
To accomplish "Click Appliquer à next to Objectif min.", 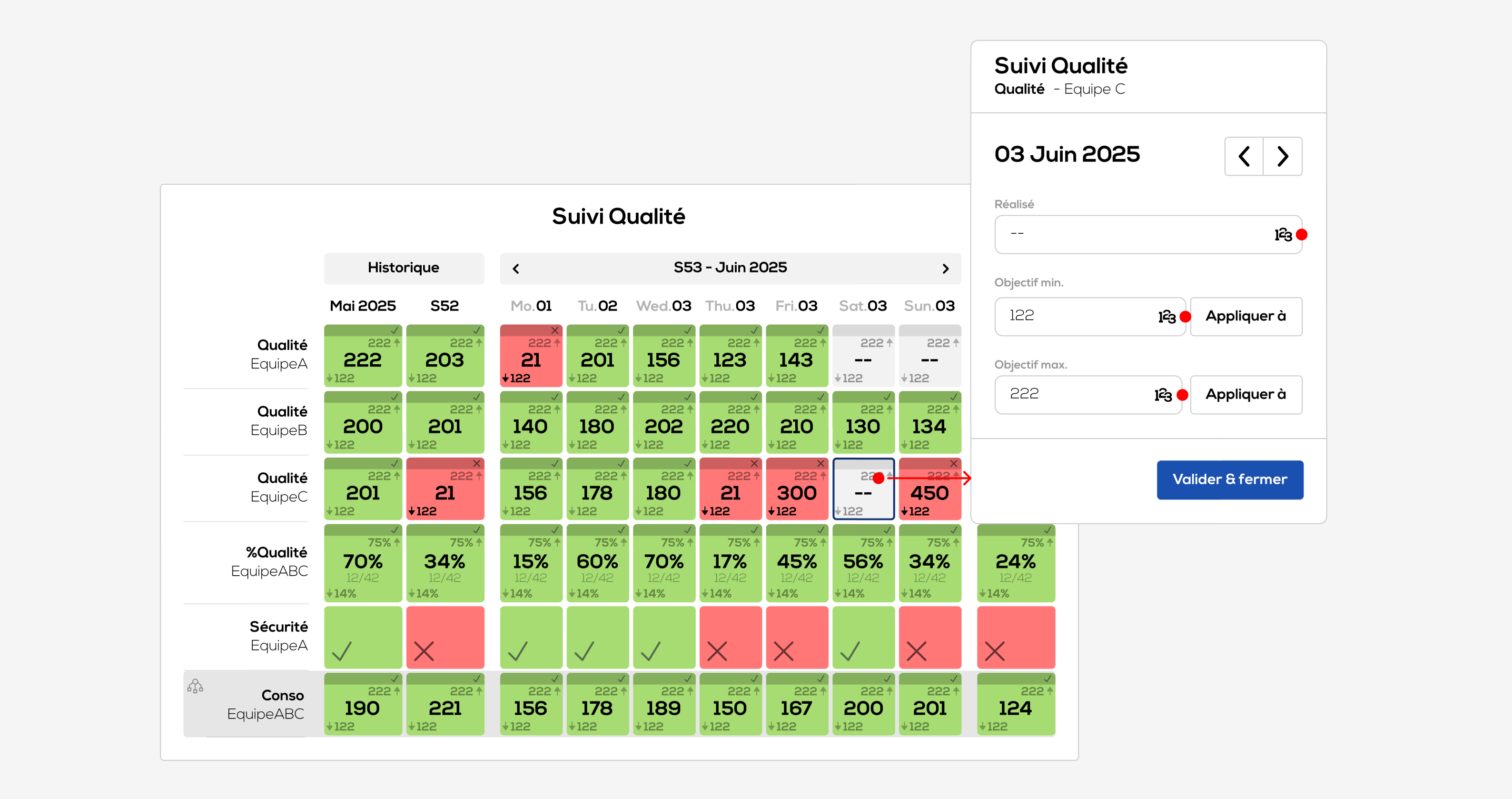I will pyautogui.click(x=1245, y=317).
